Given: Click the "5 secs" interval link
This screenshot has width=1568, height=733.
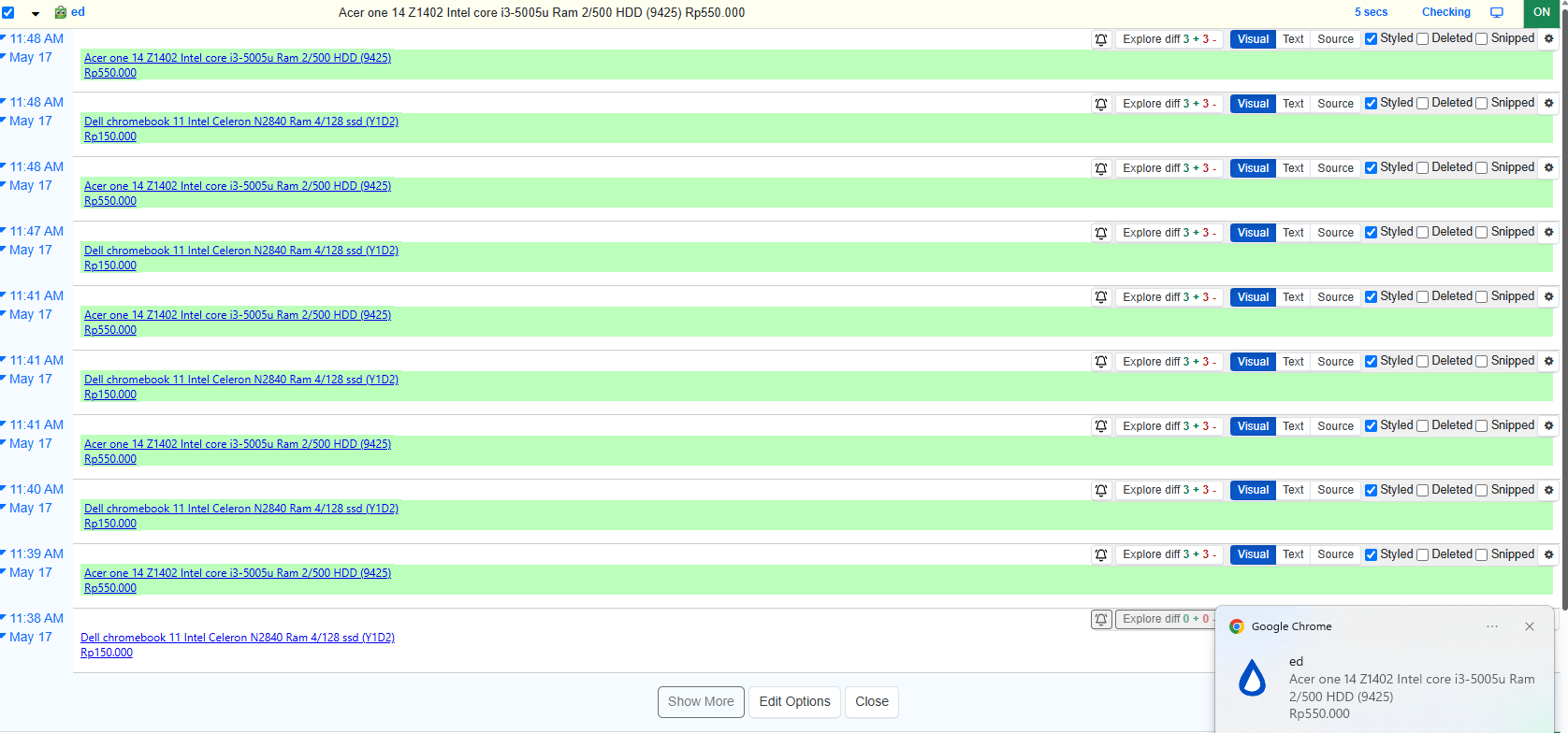Looking at the screenshot, I should pos(1371,12).
